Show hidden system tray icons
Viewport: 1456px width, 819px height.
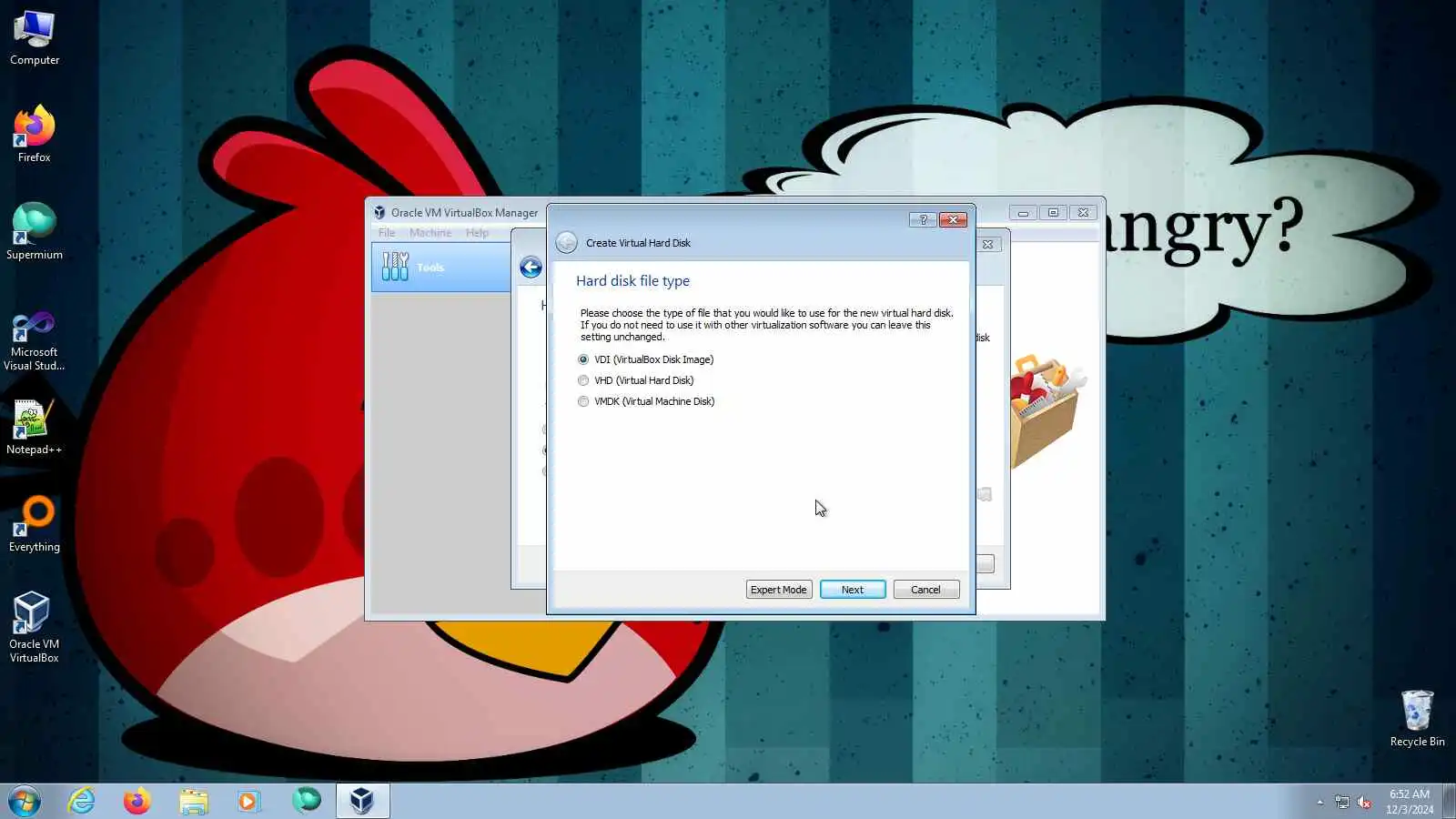coord(1319,802)
